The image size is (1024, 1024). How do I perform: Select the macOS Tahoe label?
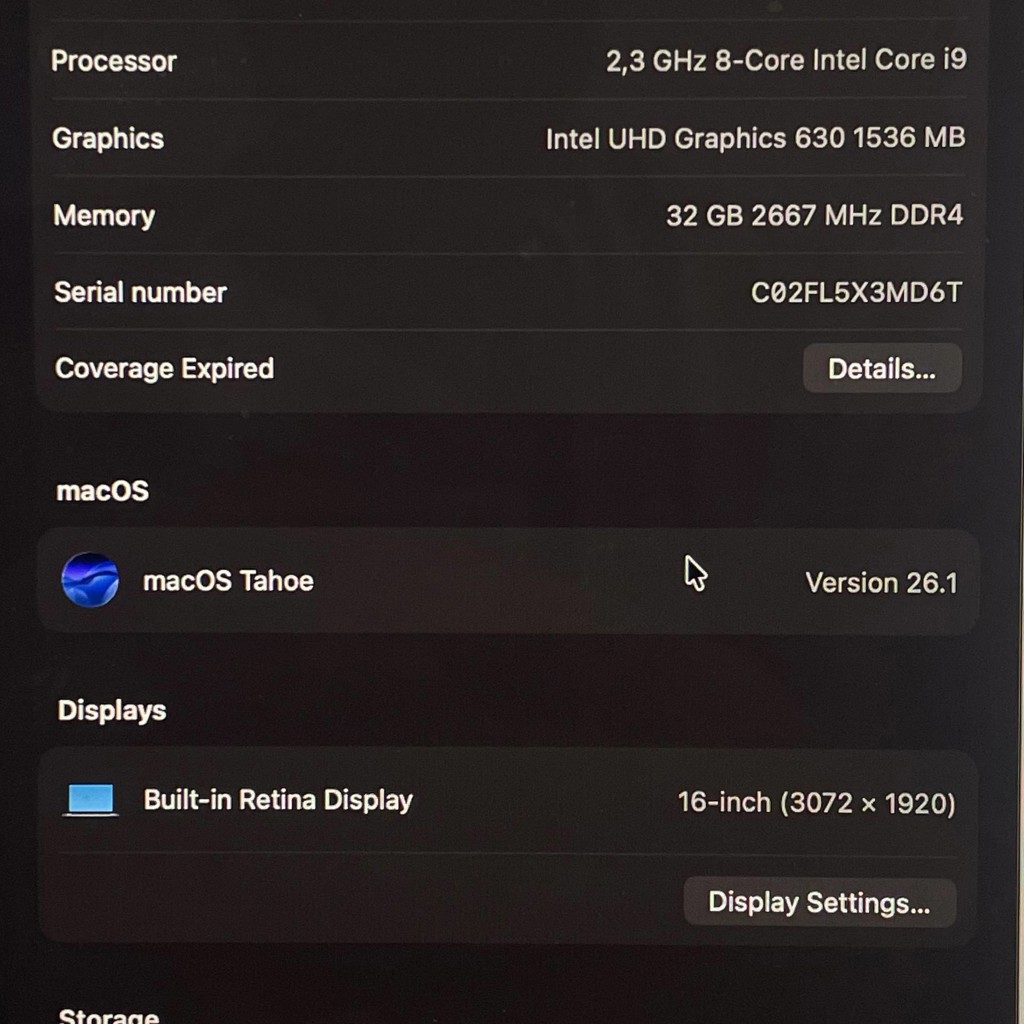(228, 581)
